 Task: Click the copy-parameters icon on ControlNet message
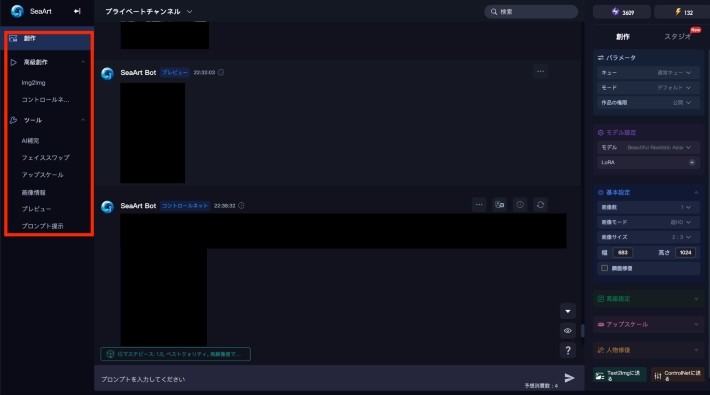[x=499, y=205]
